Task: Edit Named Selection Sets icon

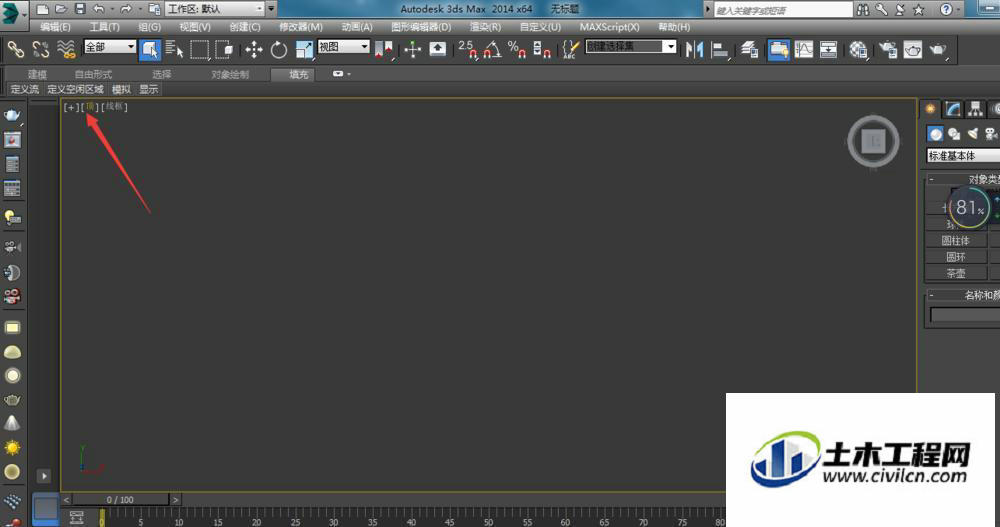Action: pyautogui.click(x=570, y=49)
